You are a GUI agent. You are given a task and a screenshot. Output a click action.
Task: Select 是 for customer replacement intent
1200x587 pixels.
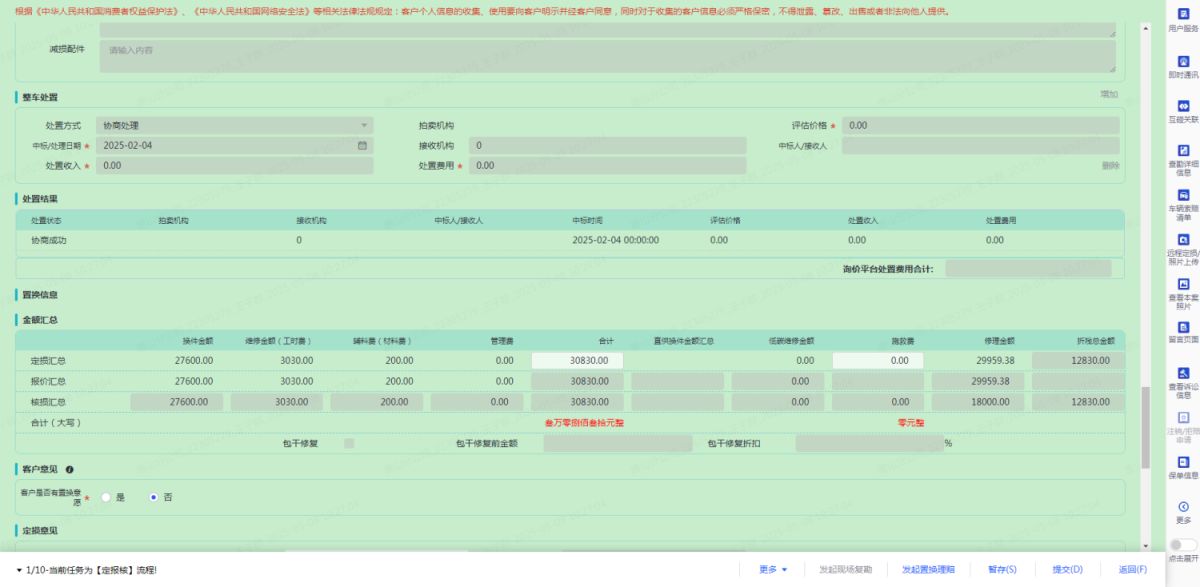(x=105, y=497)
